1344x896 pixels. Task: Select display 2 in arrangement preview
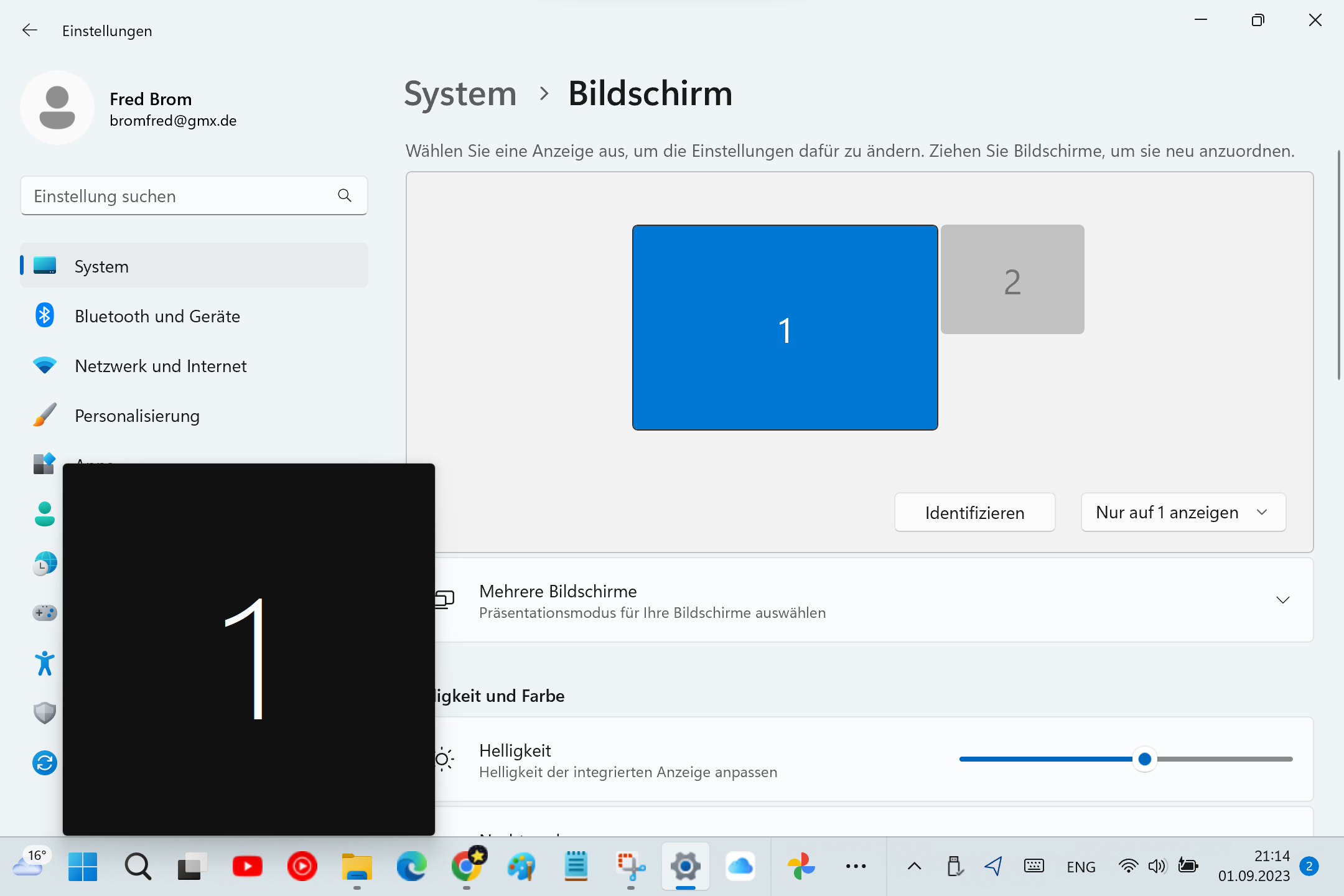click(1012, 280)
